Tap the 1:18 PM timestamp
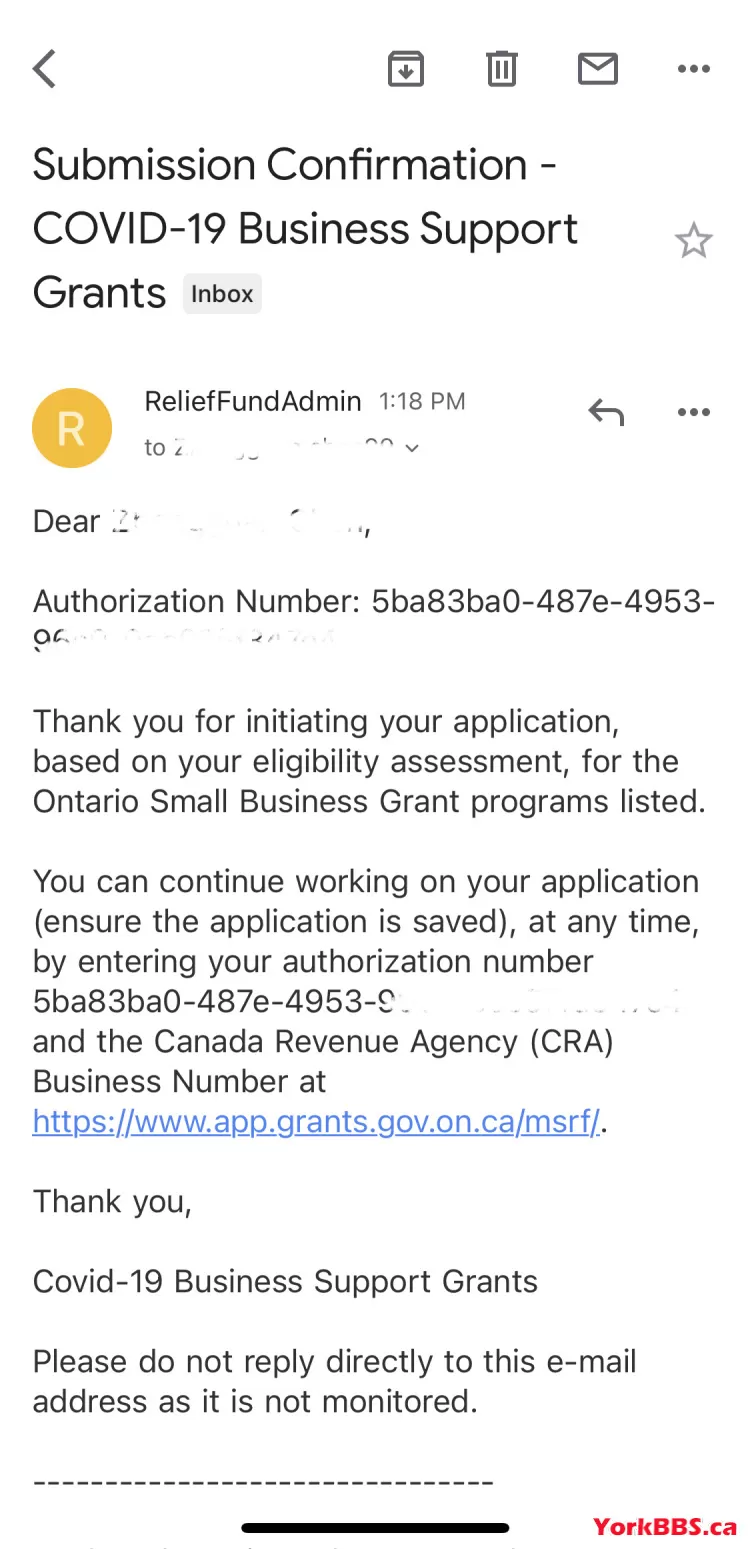The width and height of the screenshot is (750, 1549). [x=422, y=402]
